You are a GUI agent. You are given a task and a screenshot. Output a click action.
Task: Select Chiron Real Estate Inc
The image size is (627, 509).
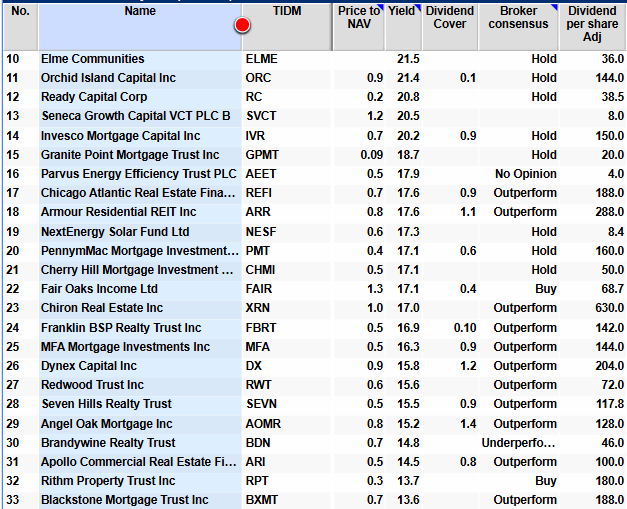[102, 308]
